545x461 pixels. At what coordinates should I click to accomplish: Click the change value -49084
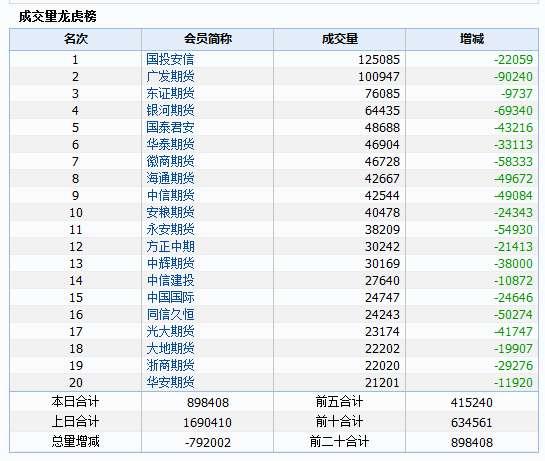513,196
